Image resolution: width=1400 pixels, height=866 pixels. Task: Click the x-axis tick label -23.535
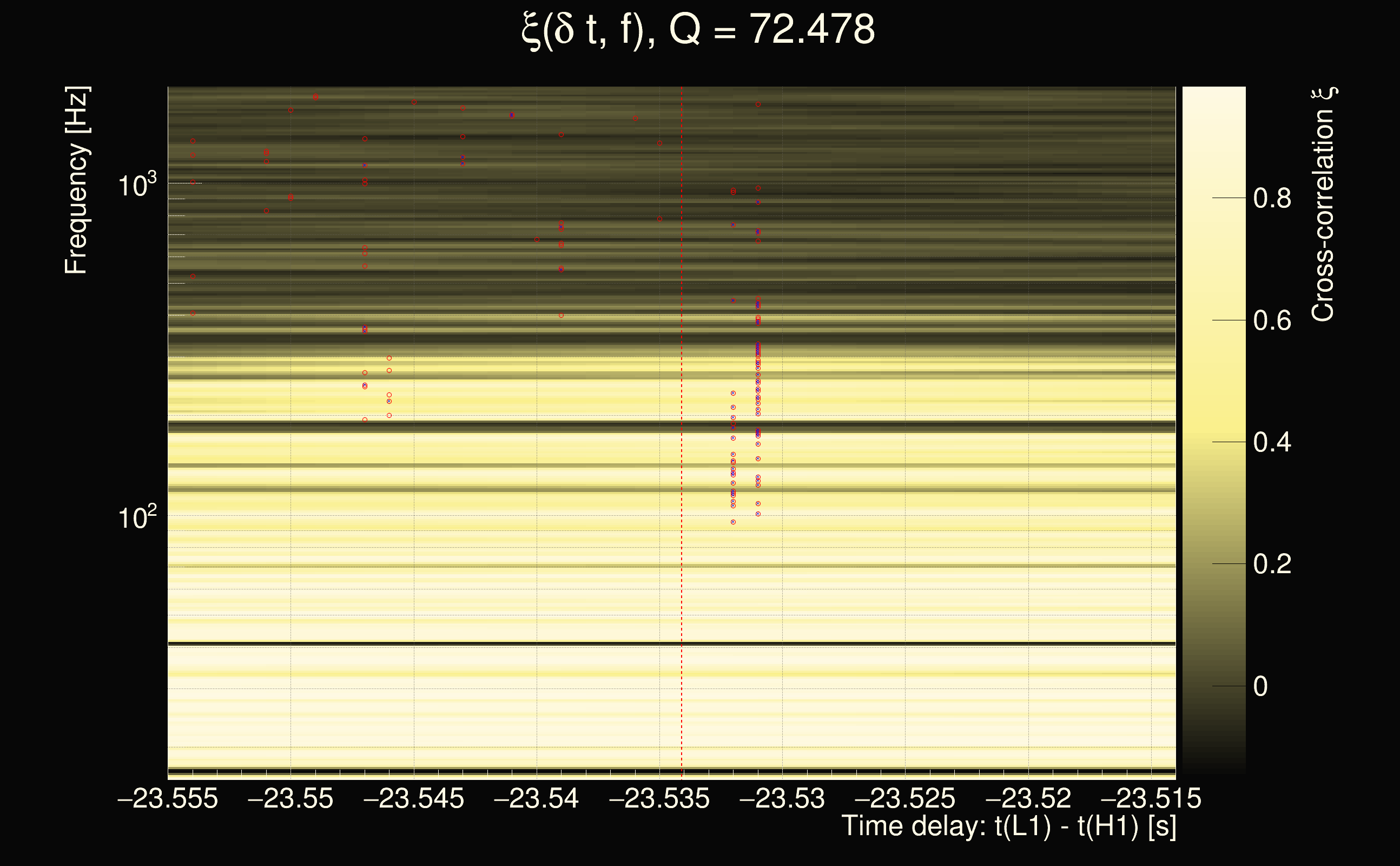pos(659,799)
